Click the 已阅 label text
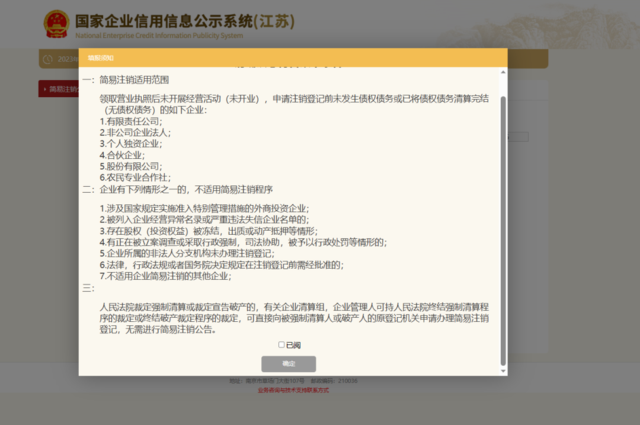This screenshot has width=640, height=425. pyautogui.click(x=292, y=345)
